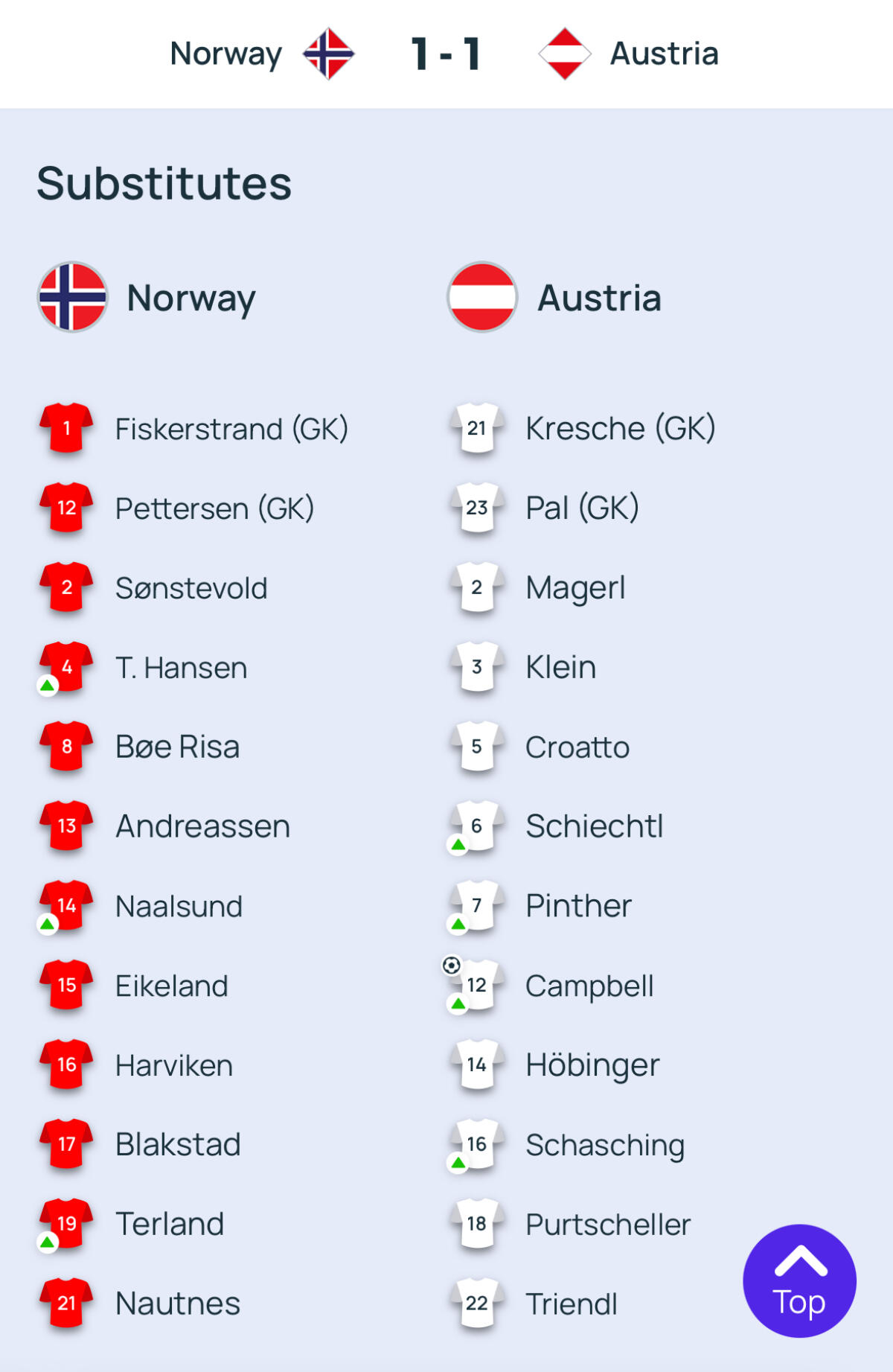
Task: Click round Austria flag in substitutes list
Action: (482, 297)
